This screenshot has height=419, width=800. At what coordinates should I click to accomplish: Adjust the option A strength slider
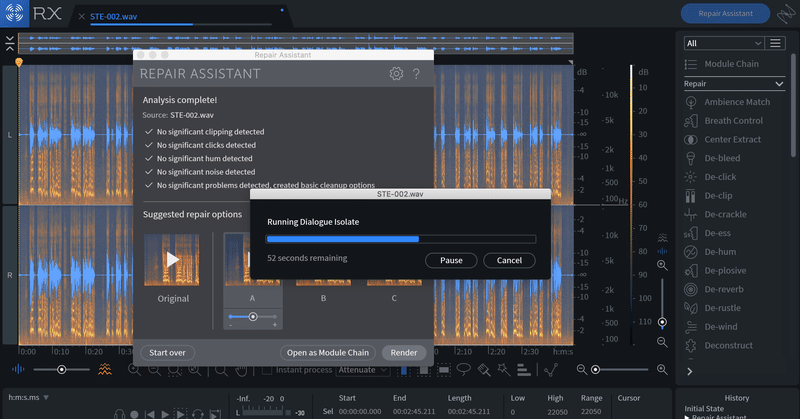pos(253,316)
